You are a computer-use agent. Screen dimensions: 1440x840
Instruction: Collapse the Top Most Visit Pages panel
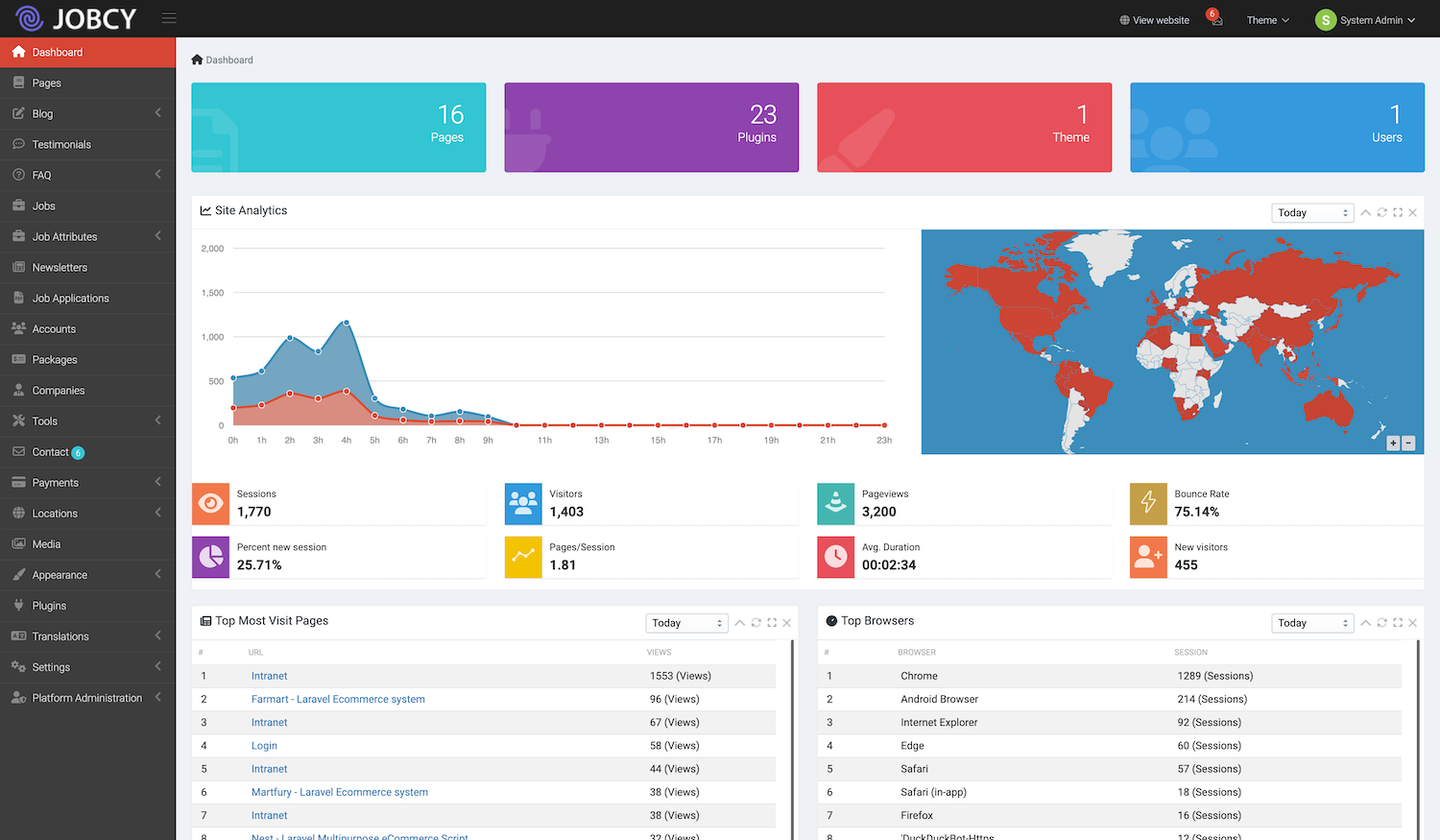pyautogui.click(x=739, y=623)
